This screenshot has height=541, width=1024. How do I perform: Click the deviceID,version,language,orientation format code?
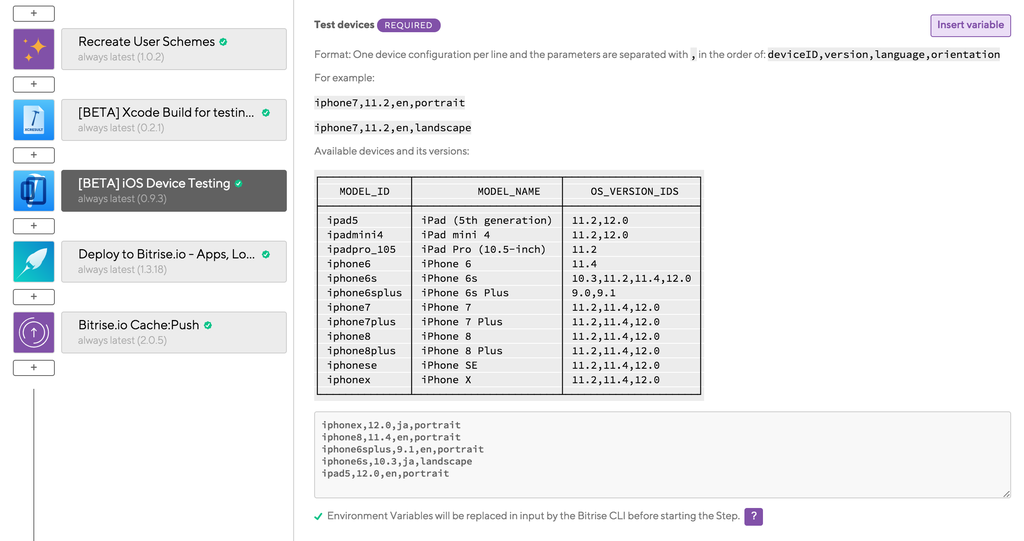[884, 54]
